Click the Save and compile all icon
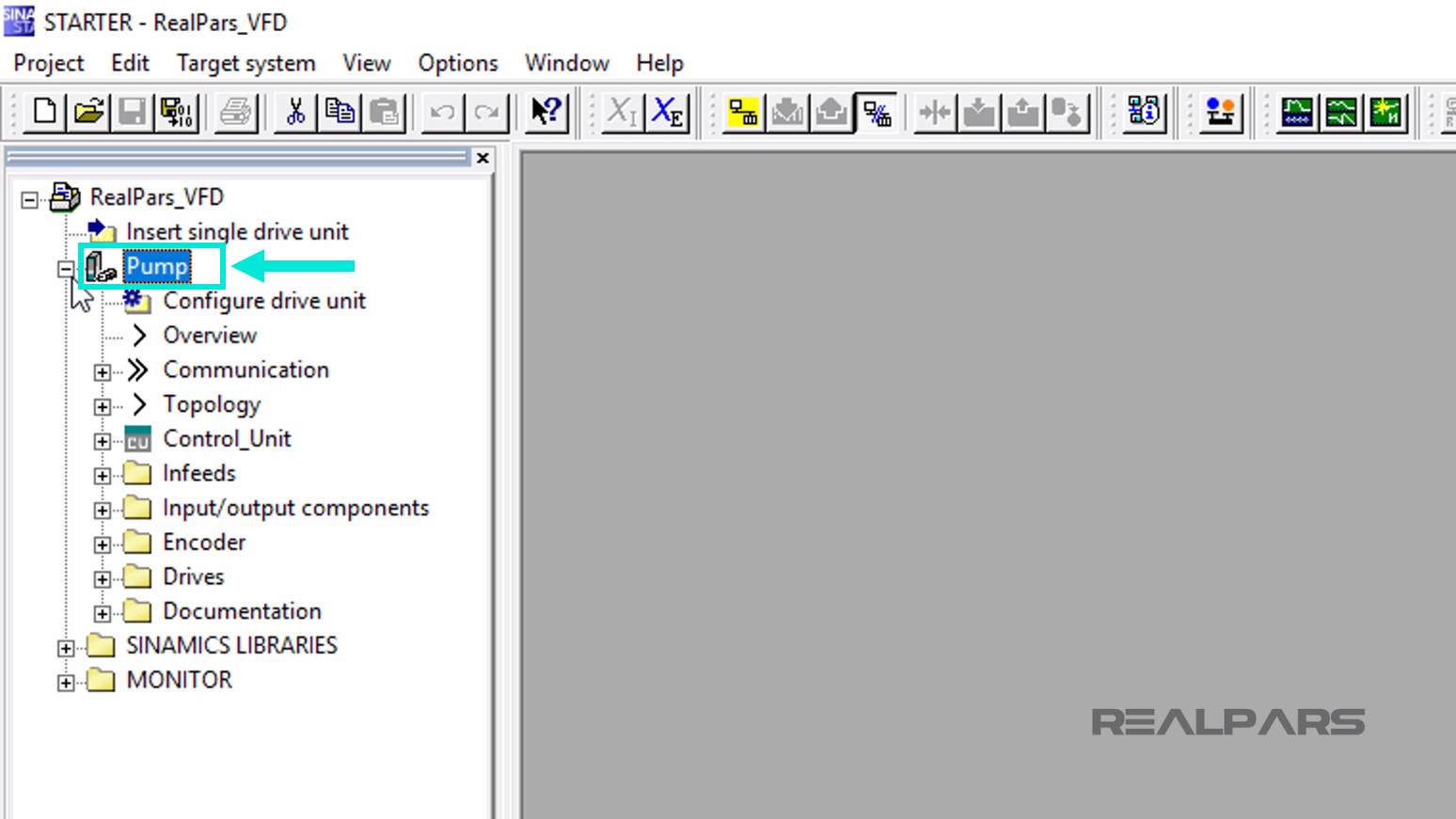The image size is (1456, 819). (177, 112)
